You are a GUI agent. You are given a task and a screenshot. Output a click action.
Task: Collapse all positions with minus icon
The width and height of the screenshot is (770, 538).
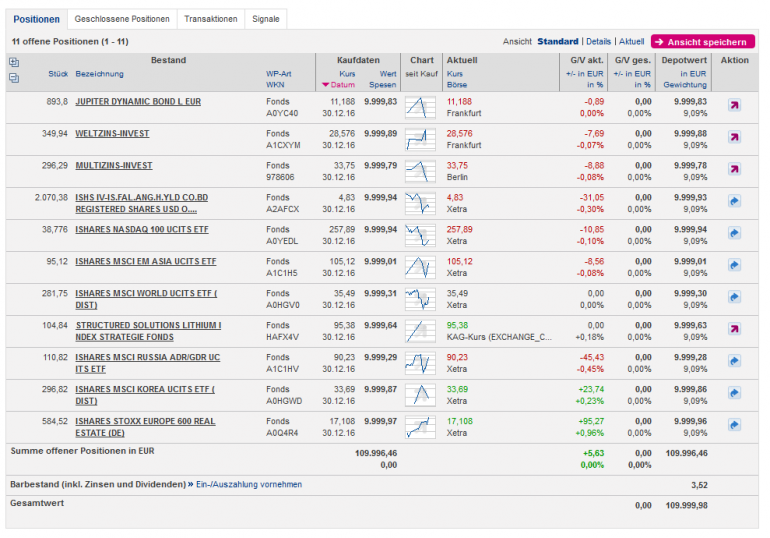14,76
